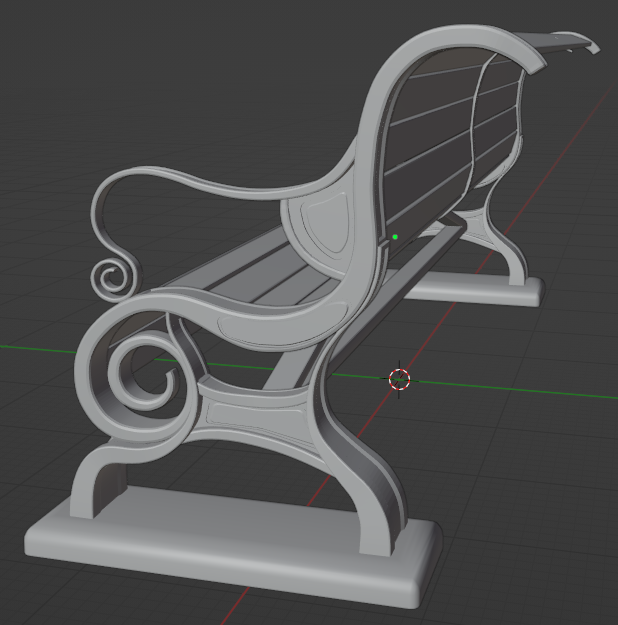
Task: Select the far base slab of bench
Action: point(472,290)
